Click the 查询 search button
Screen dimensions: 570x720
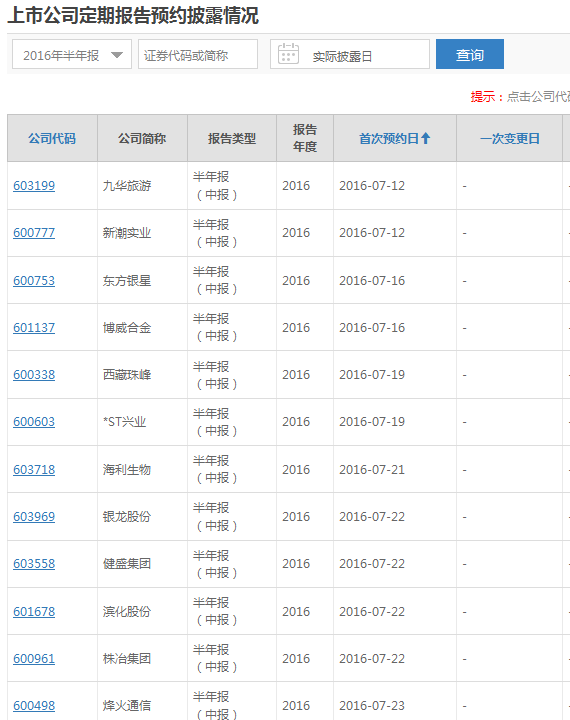tap(469, 54)
